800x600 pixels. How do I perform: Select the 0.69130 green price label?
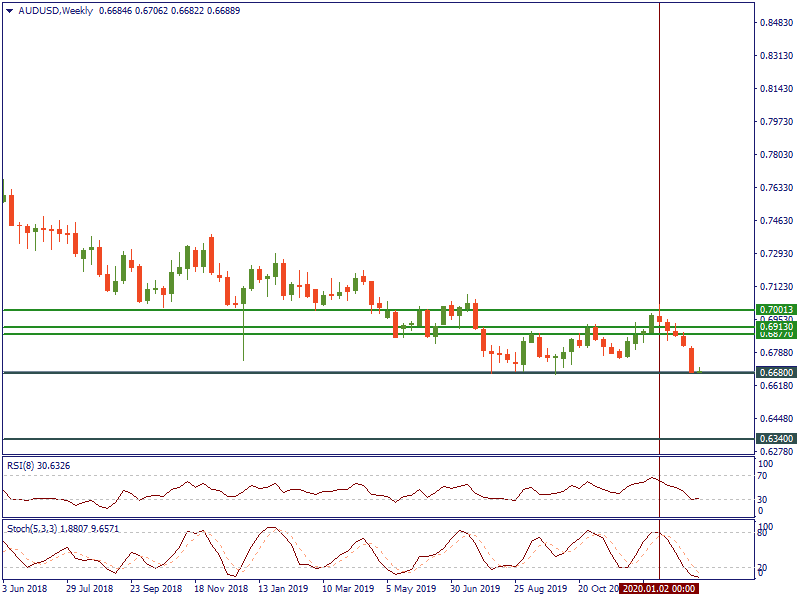coord(775,327)
